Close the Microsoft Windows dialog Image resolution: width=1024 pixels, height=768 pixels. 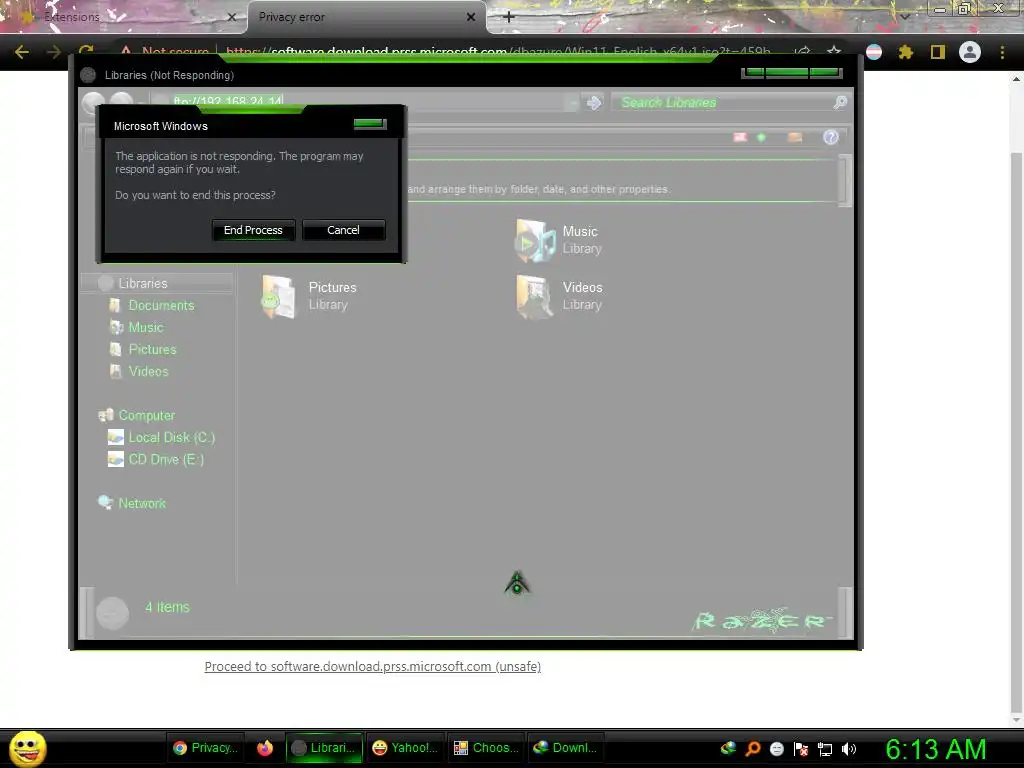click(370, 123)
